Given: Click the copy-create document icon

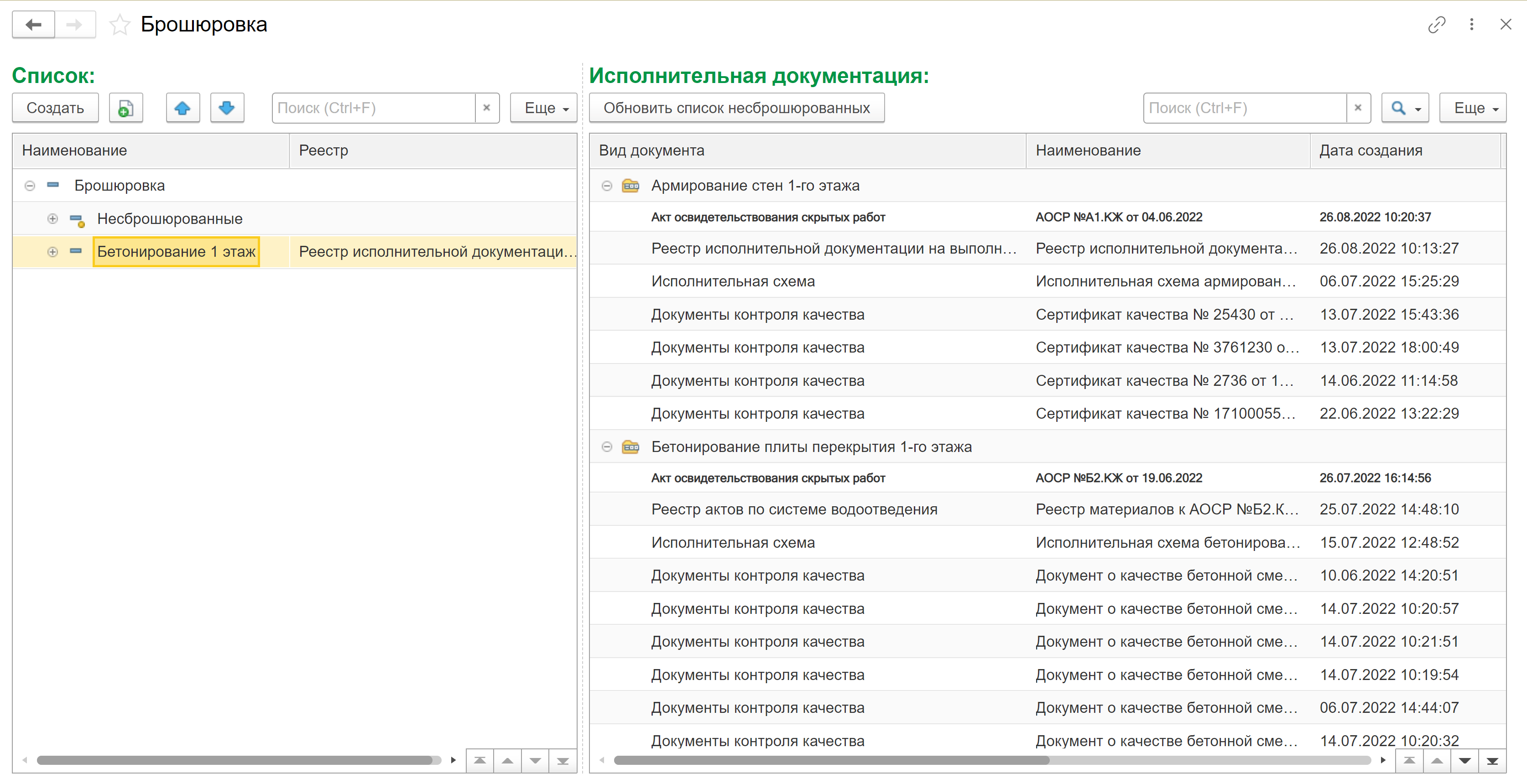Looking at the screenshot, I should [x=125, y=108].
